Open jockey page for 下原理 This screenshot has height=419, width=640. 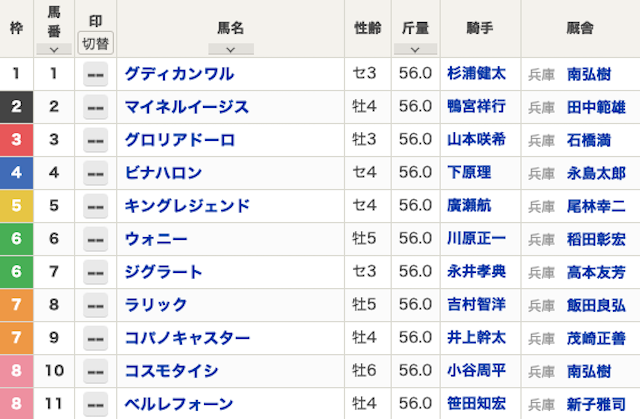(x=469, y=173)
